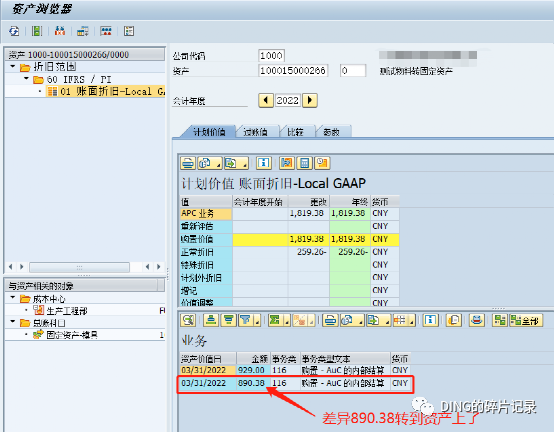Click the 金额 column header in transactions table
Image resolution: width=554 pixels, height=432 pixels.
pyautogui.click(x=253, y=359)
